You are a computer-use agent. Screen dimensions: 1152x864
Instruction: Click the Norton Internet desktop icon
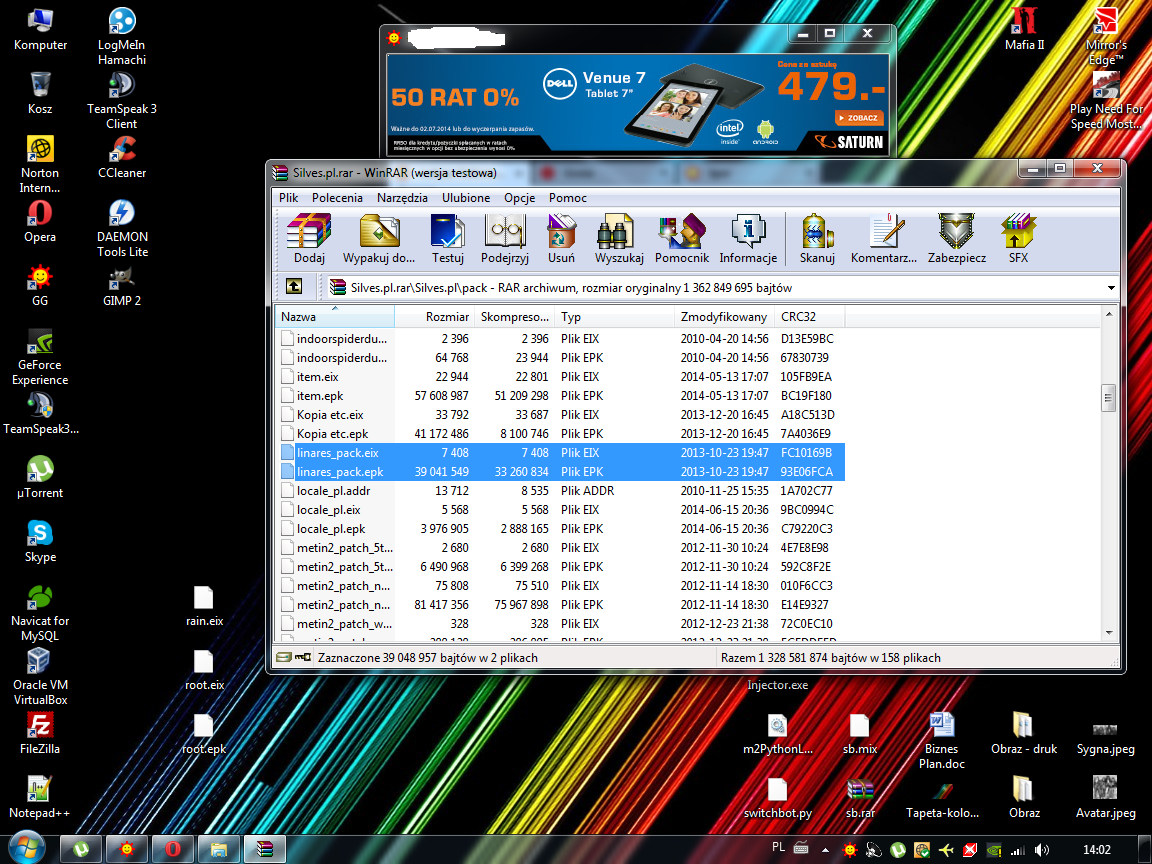[x=40, y=165]
